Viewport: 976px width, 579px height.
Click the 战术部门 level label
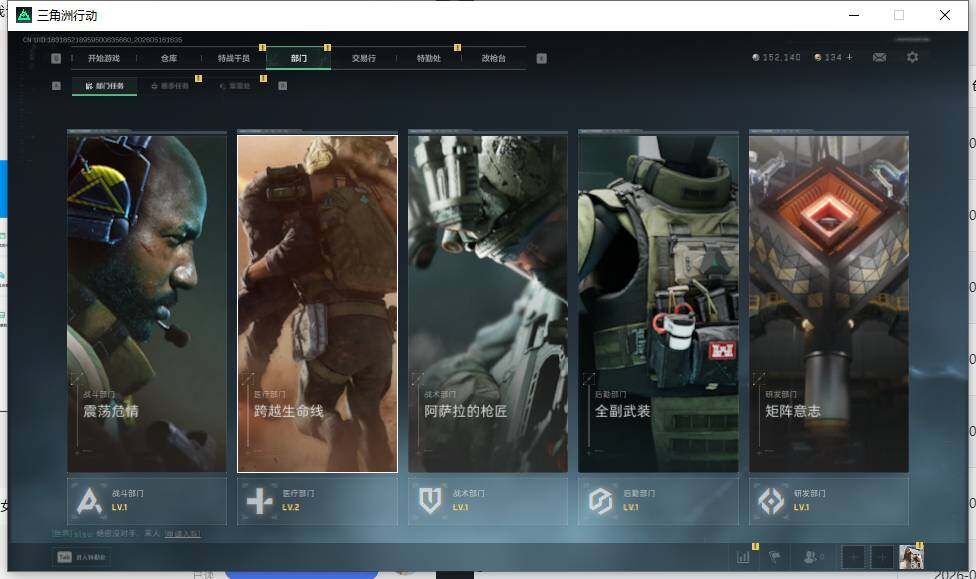click(461, 507)
